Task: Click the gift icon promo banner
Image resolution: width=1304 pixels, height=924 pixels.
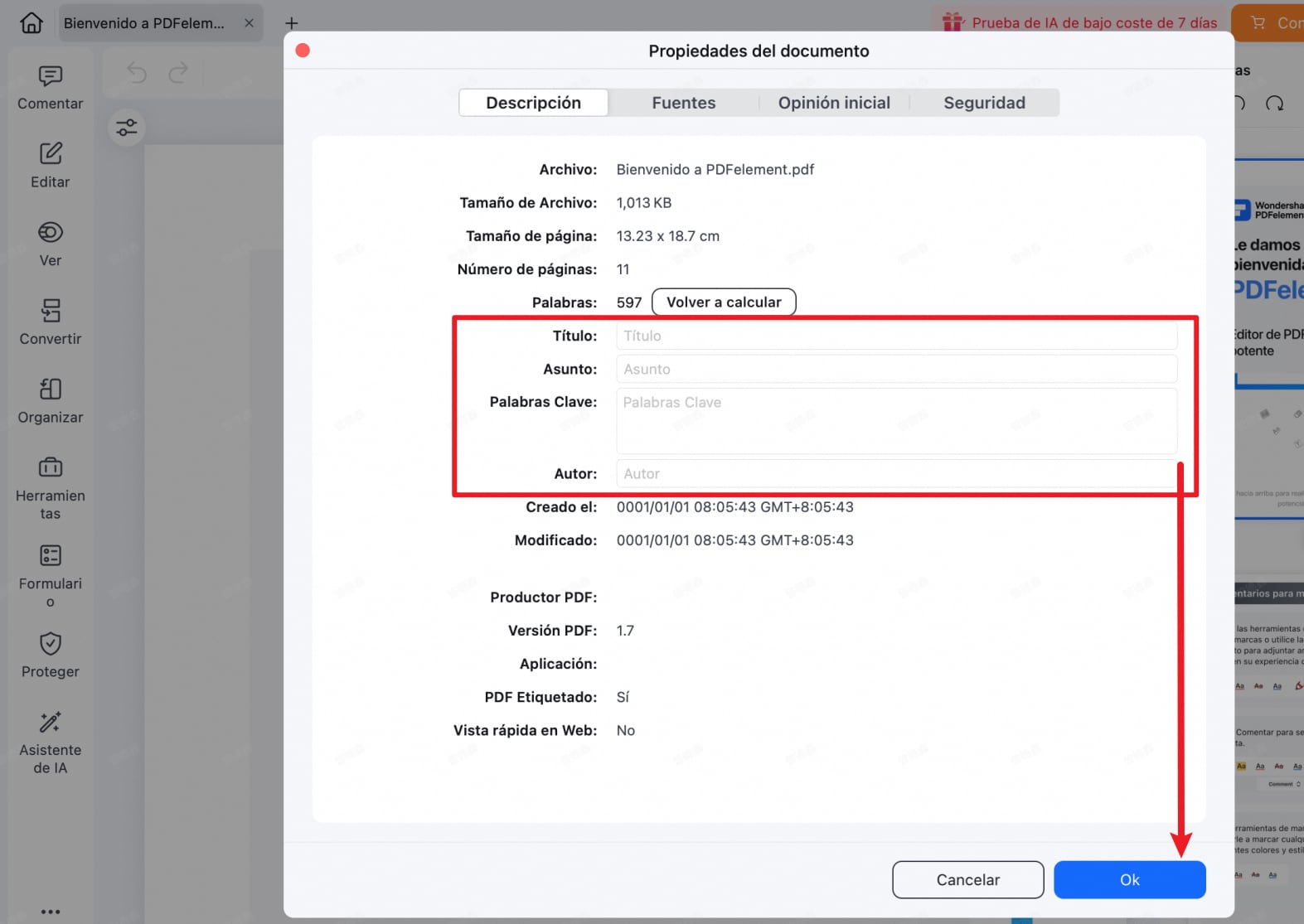Action: click(x=953, y=22)
